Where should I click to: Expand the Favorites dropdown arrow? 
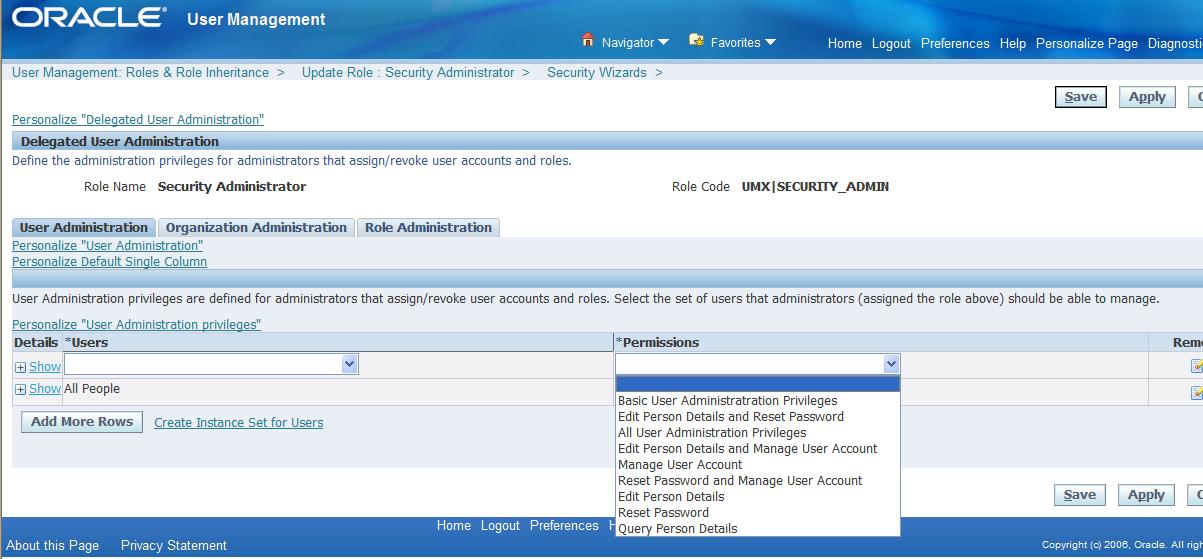pyautogui.click(x=770, y=42)
